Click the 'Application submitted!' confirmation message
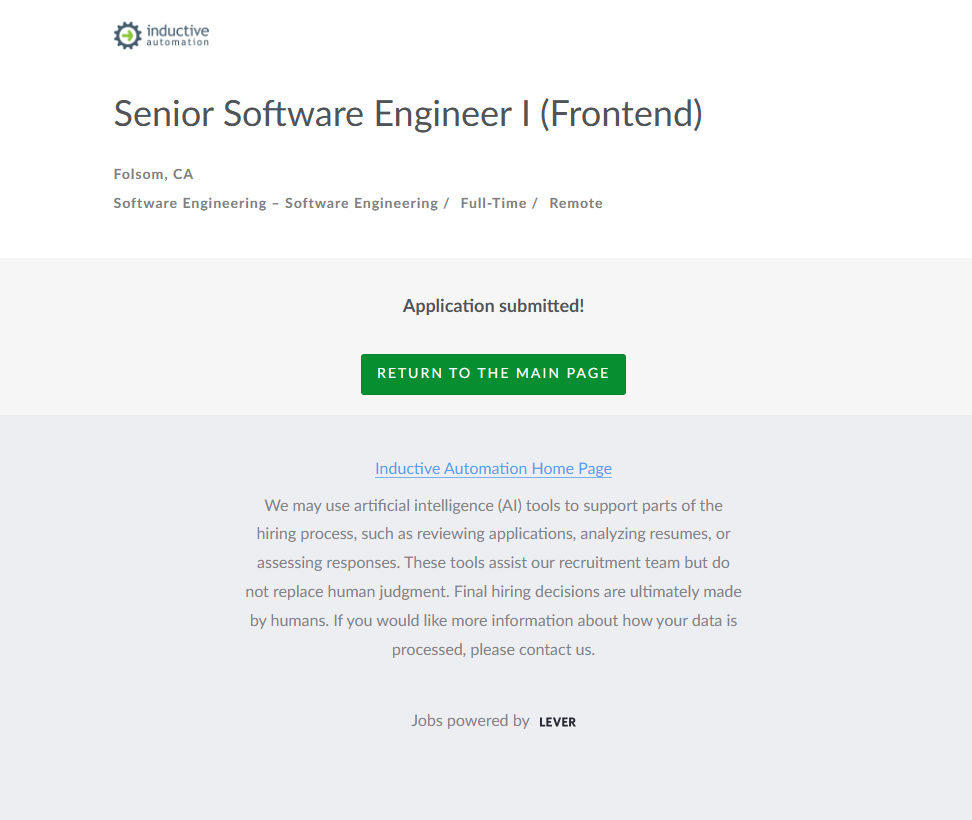 493,306
